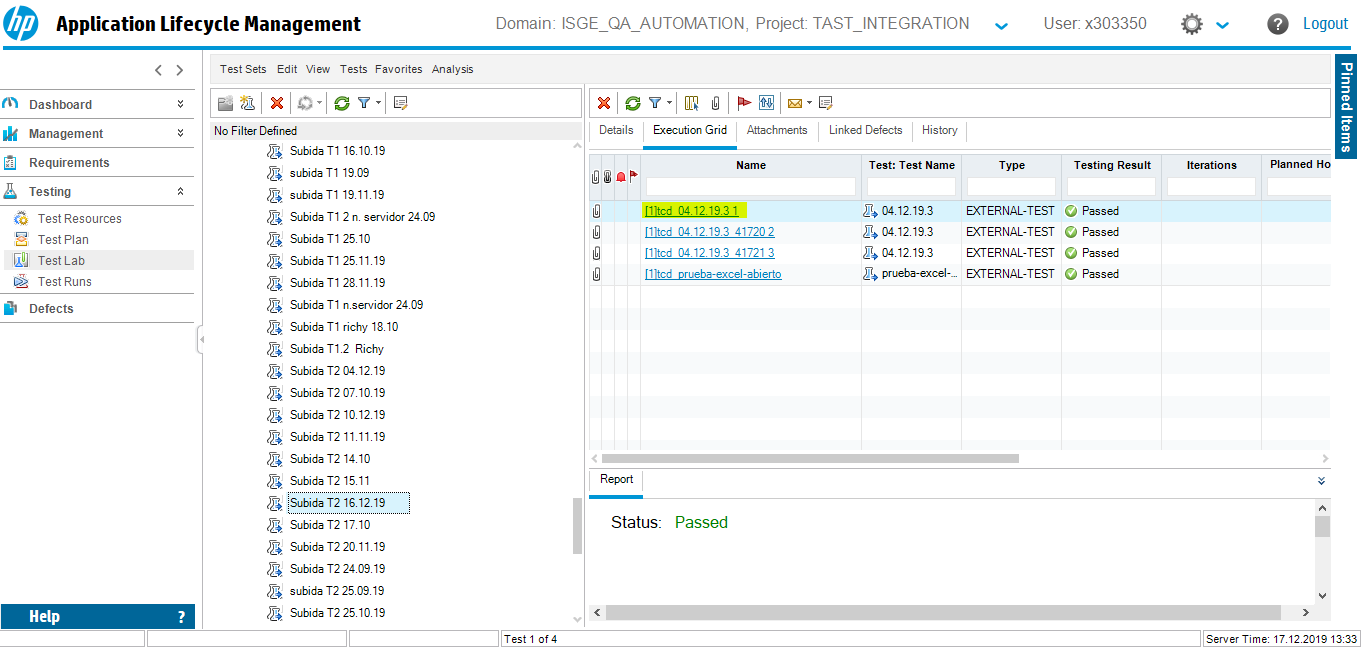Click the help question mark icon near Logout
Image resolution: width=1361 pixels, height=647 pixels.
click(x=1277, y=24)
